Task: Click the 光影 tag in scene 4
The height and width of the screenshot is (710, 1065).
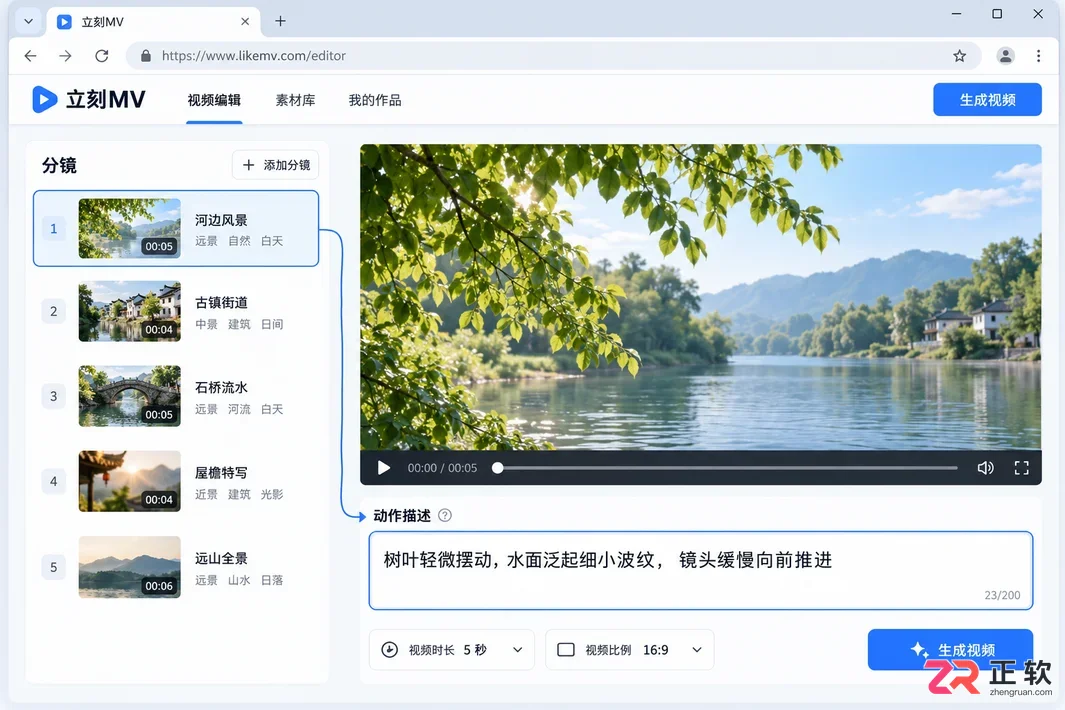Action: point(272,495)
